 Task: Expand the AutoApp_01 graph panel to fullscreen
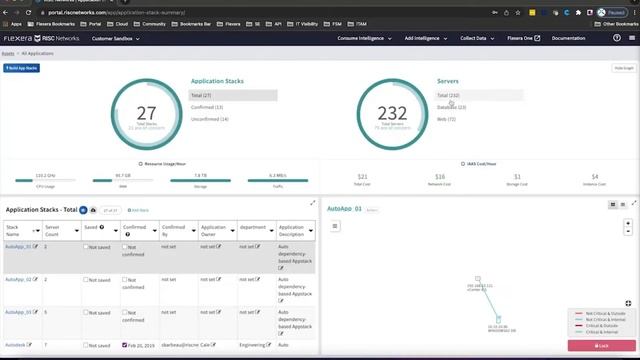[634, 203]
